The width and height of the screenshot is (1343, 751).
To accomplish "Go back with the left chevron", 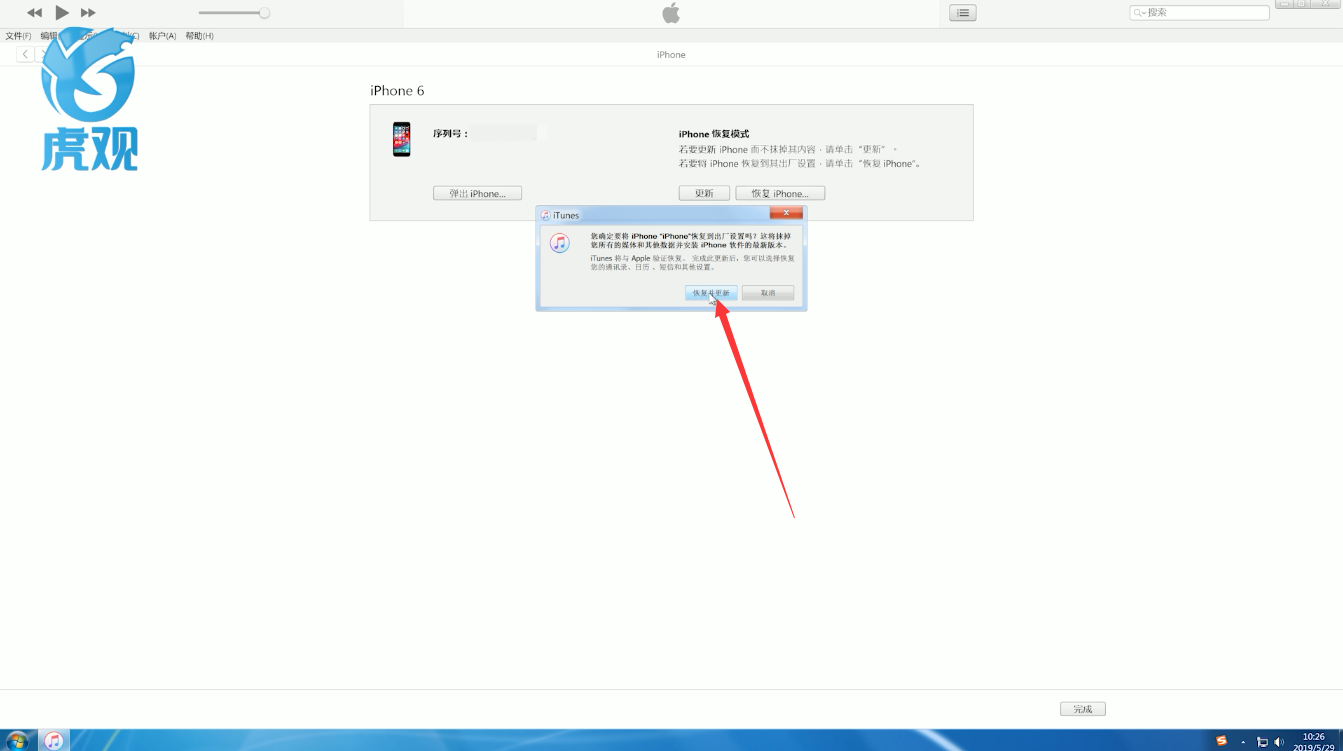I will [25, 54].
